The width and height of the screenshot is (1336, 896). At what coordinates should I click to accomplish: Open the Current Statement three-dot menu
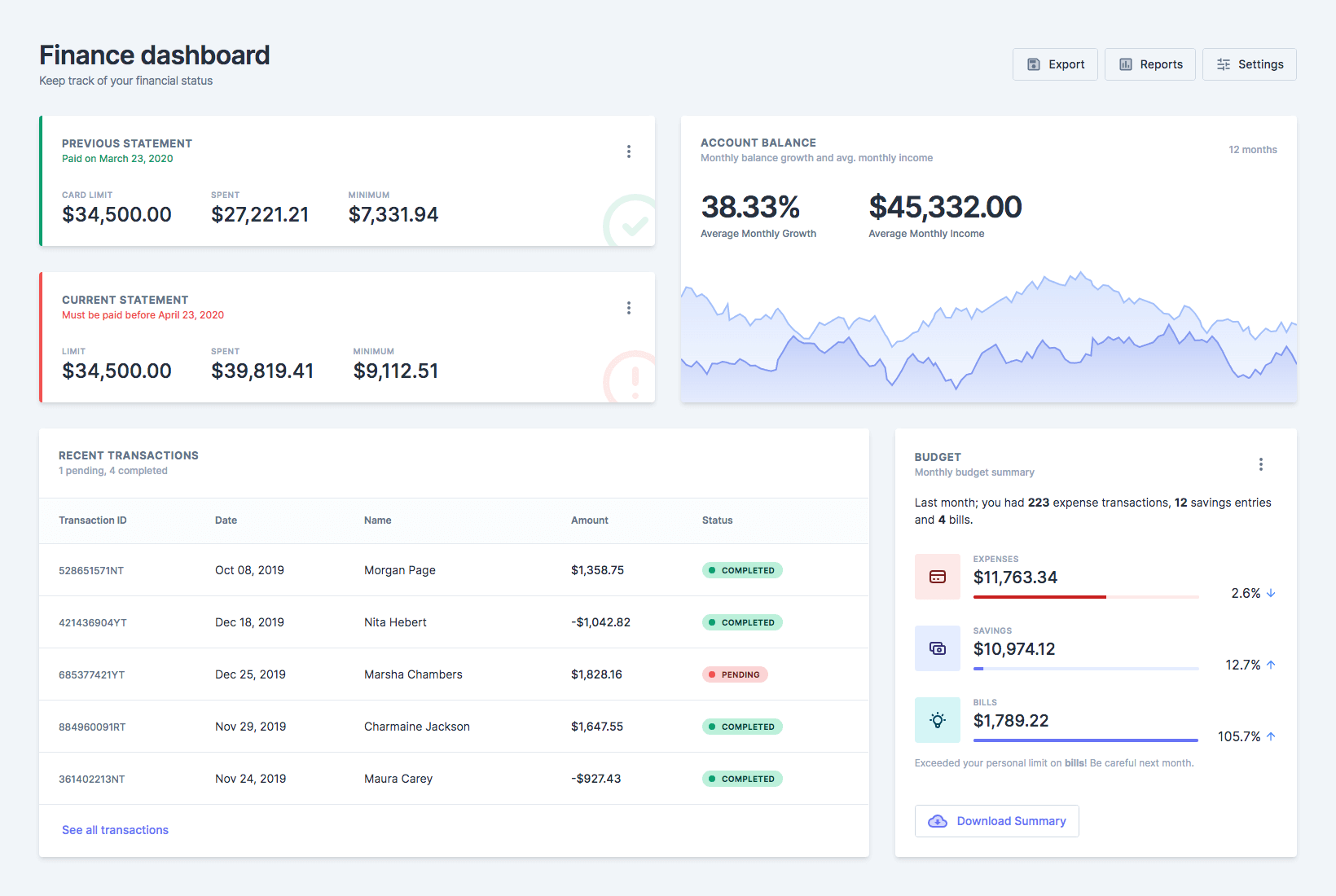(x=628, y=308)
